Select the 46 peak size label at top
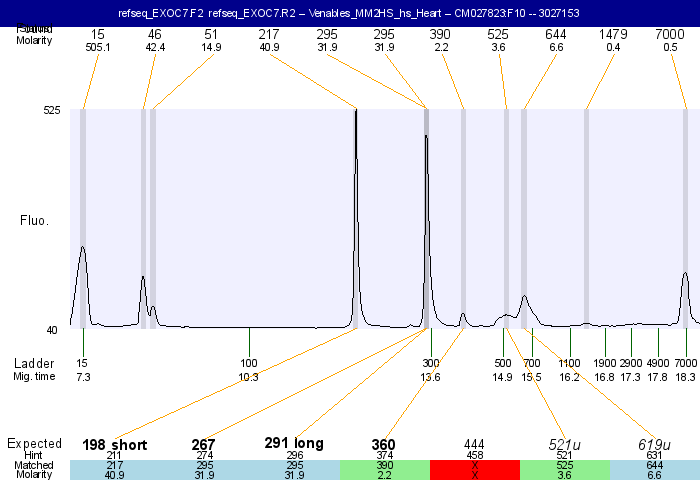700x480 pixels. (x=155, y=34)
